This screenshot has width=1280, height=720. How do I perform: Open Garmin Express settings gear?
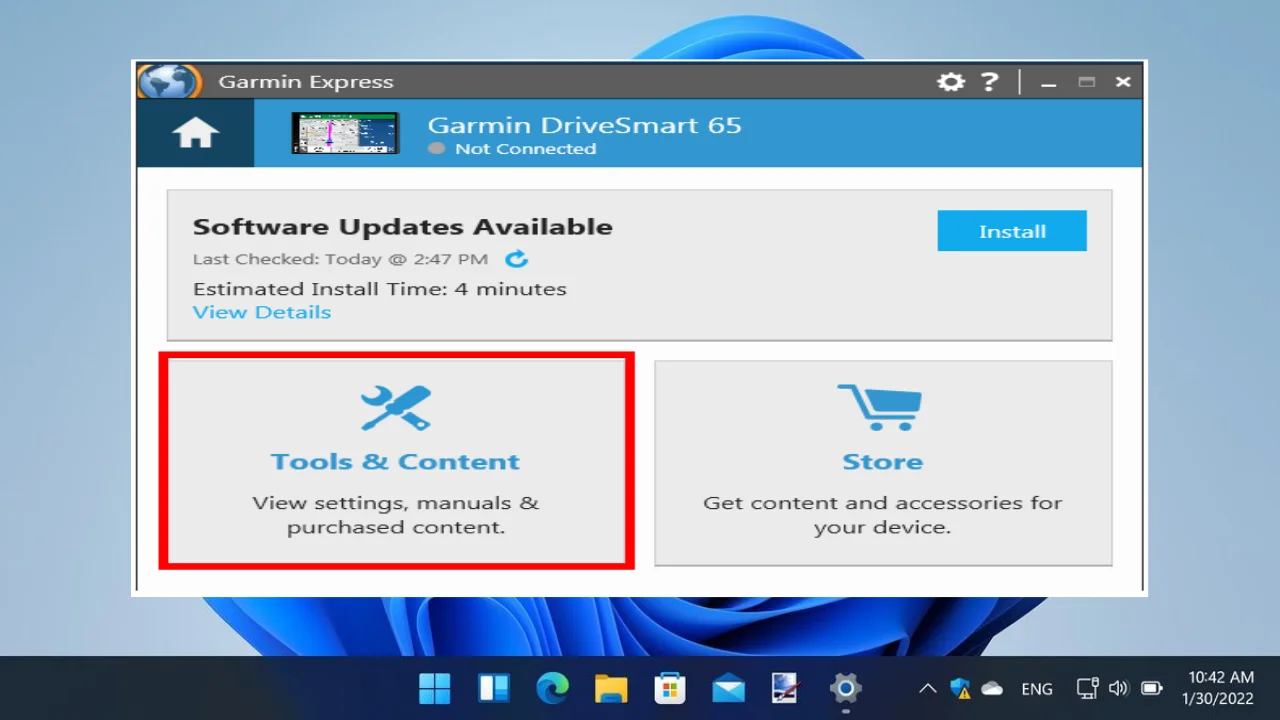[951, 82]
